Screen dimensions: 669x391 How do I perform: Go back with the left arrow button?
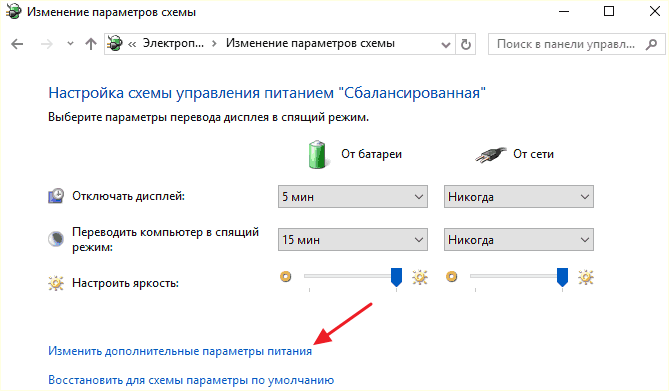pyautogui.click(x=17, y=44)
